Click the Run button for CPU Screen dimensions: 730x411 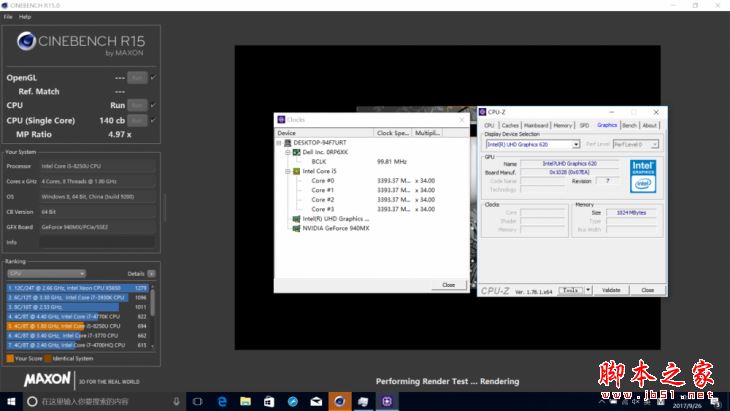[x=137, y=105]
